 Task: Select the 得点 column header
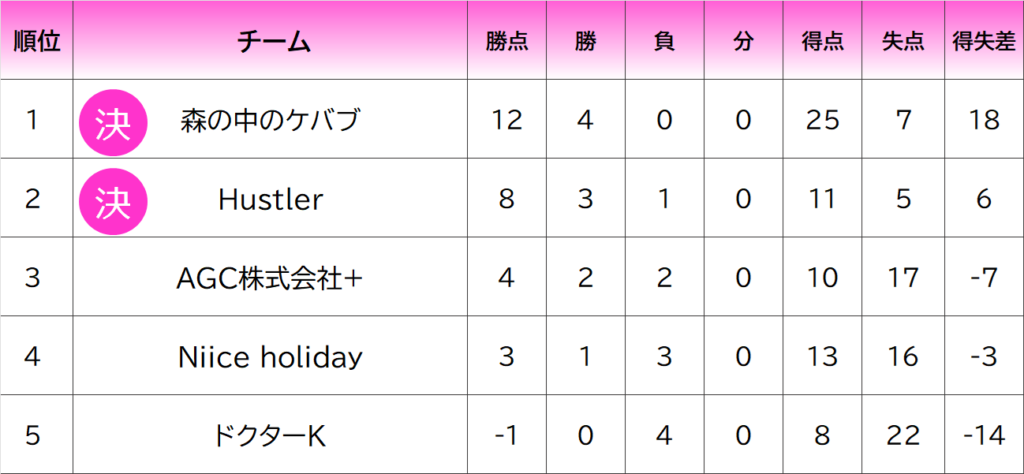822,42
